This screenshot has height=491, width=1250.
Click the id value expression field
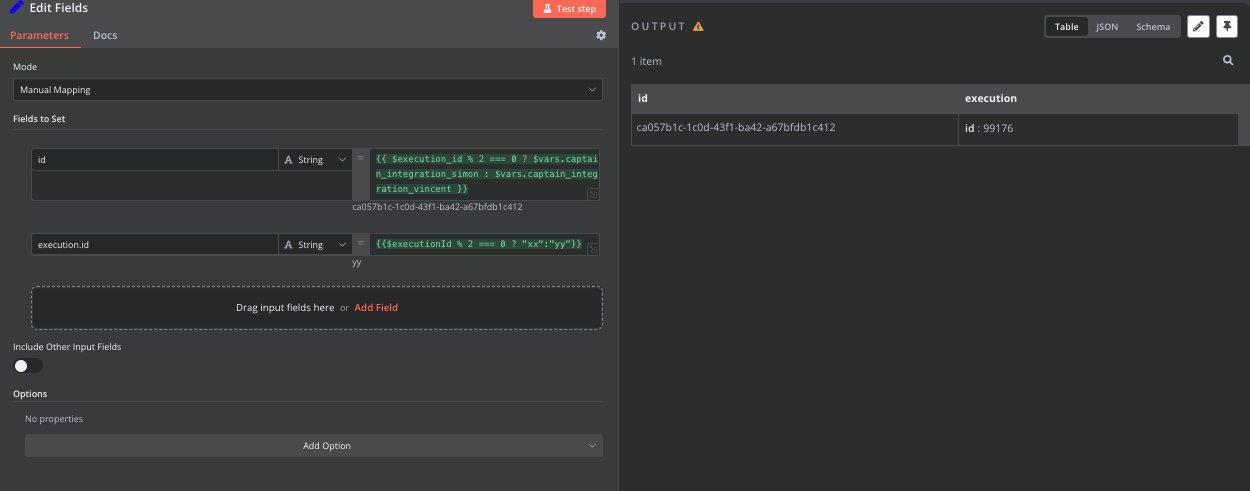(485, 174)
